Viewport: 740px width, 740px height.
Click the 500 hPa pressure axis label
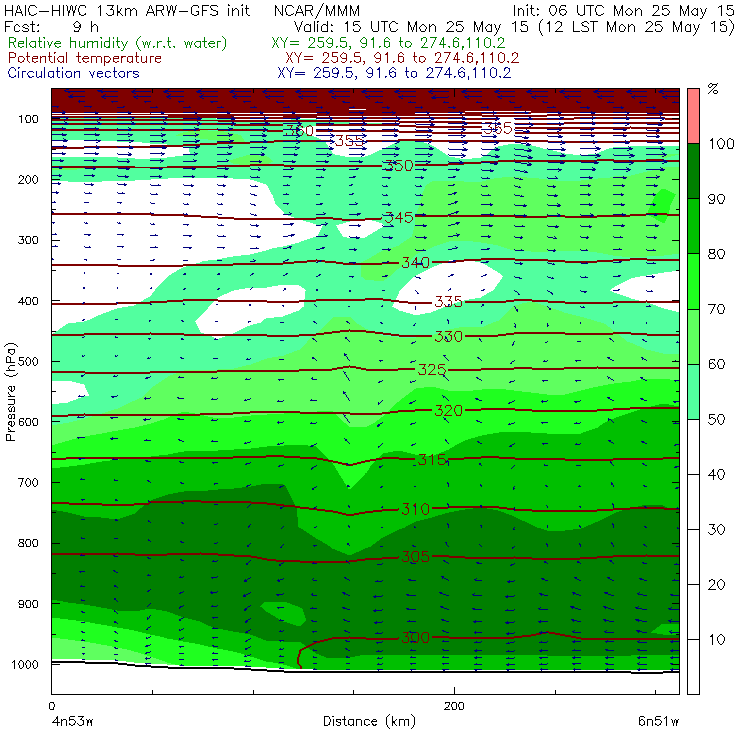(x=28, y=362)
